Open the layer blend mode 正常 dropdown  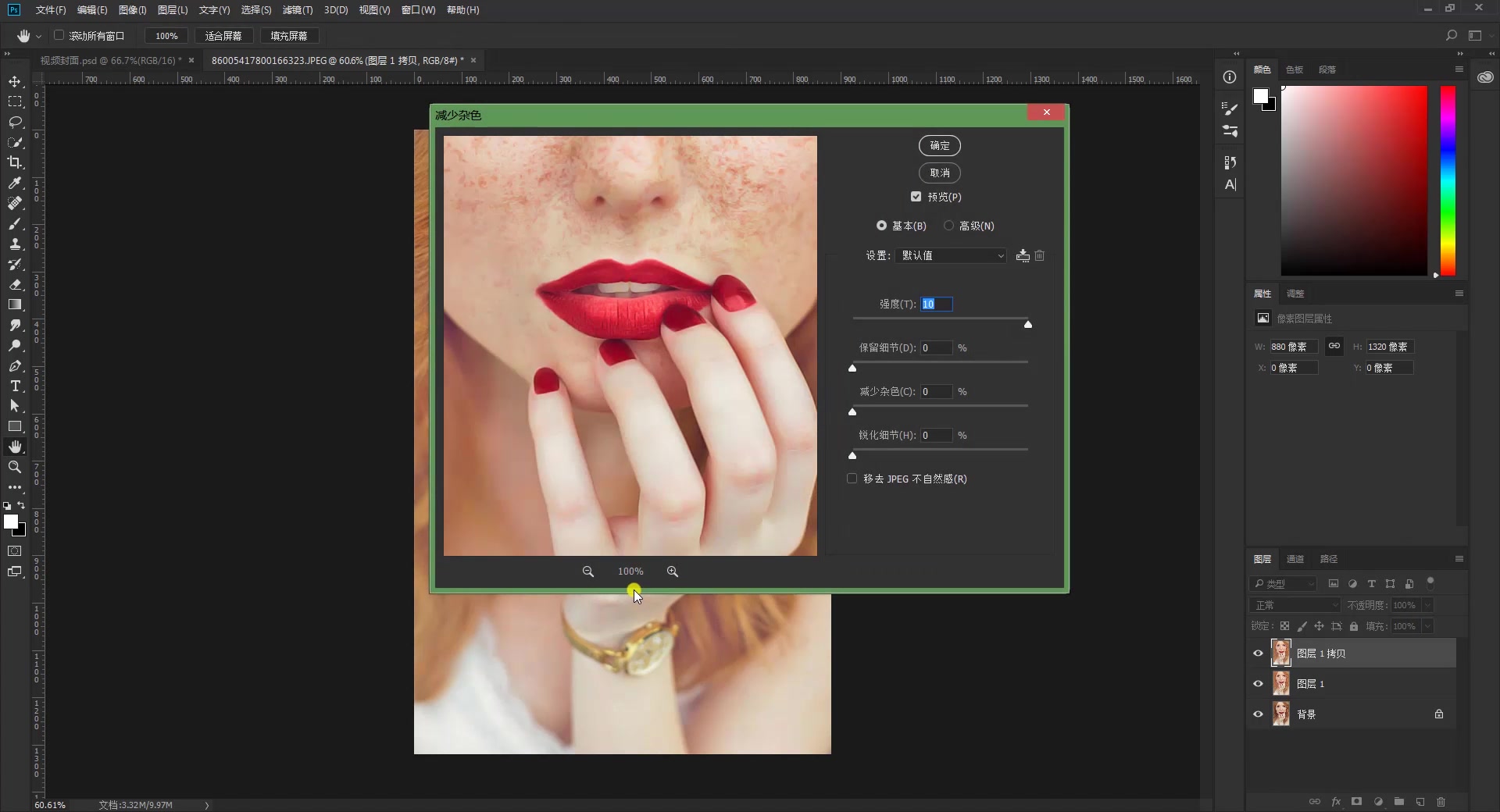pyautogui.click(x=1295, y=605)
